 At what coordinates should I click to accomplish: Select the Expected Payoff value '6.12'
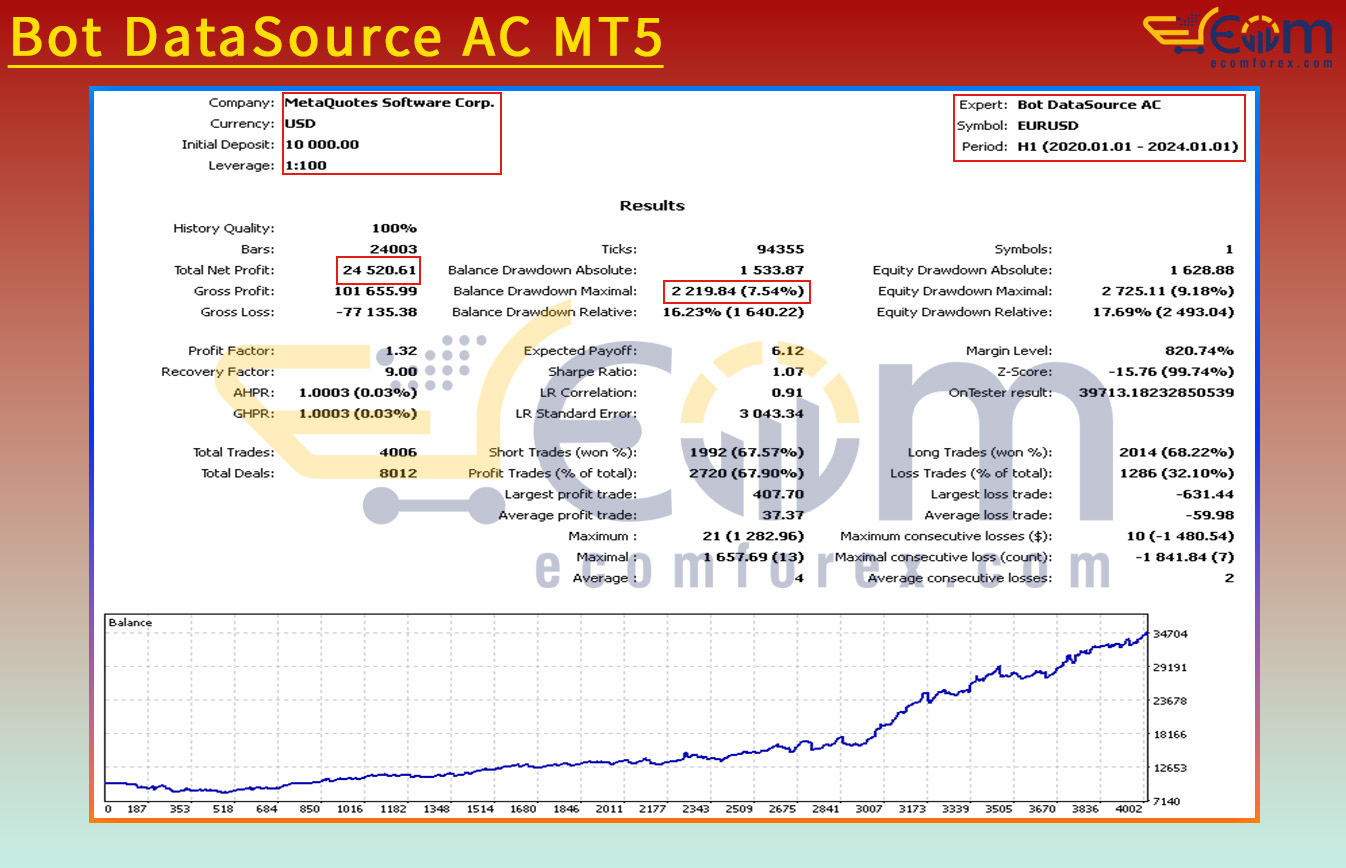pos(789,351)
